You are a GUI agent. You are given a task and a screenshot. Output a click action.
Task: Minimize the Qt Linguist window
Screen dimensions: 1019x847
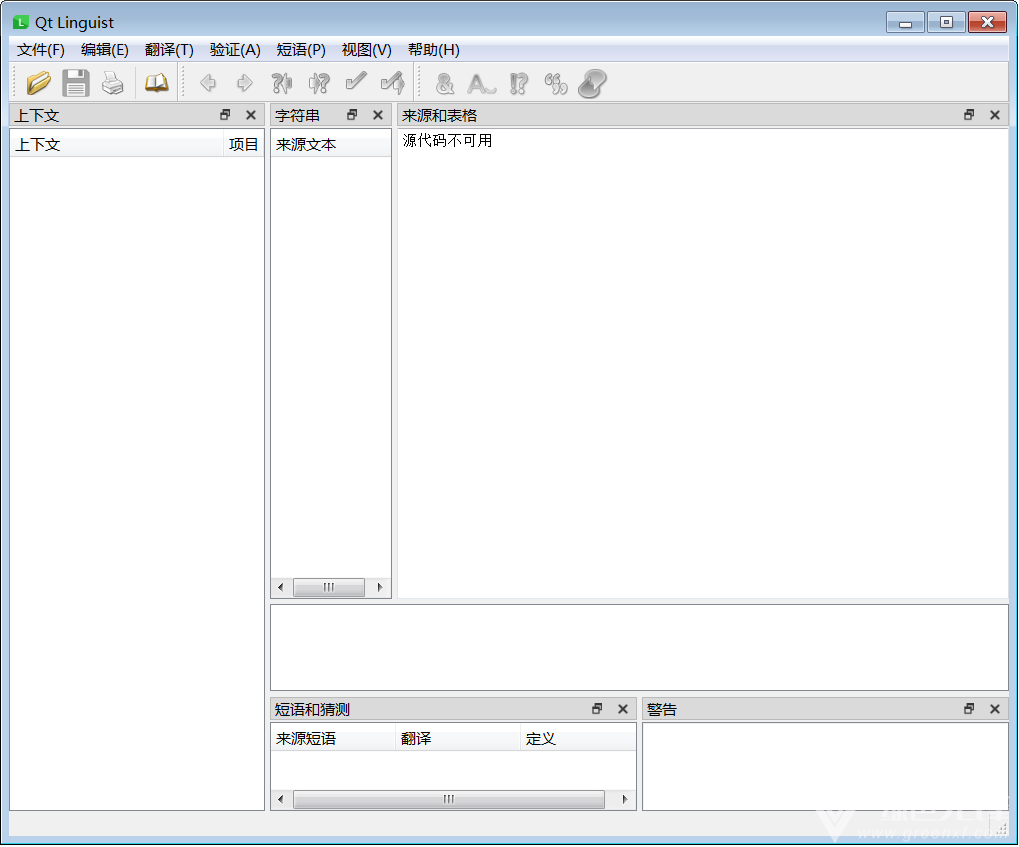pyautogui.click(x=905, y=23)
